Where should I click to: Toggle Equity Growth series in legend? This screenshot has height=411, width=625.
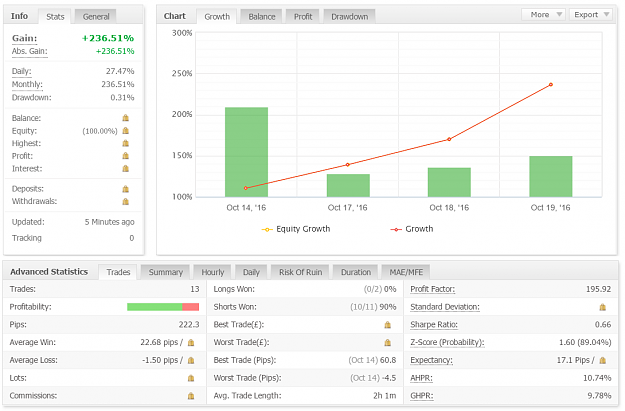coord(296,229)
